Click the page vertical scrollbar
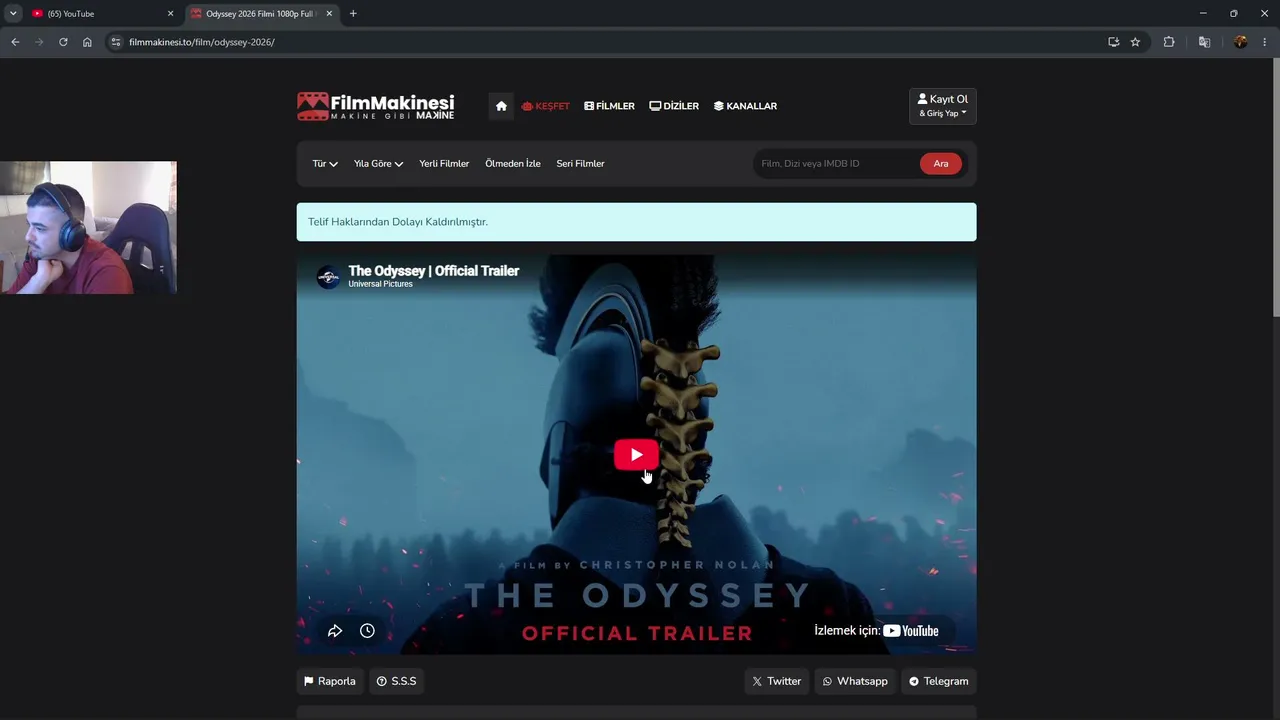The width and height of the screenshot is (1280, 720). 1275,190
